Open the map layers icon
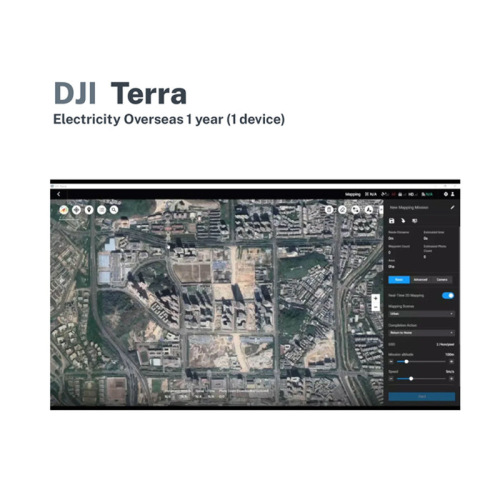The image size is (500, 500). (x=102, y=210)
